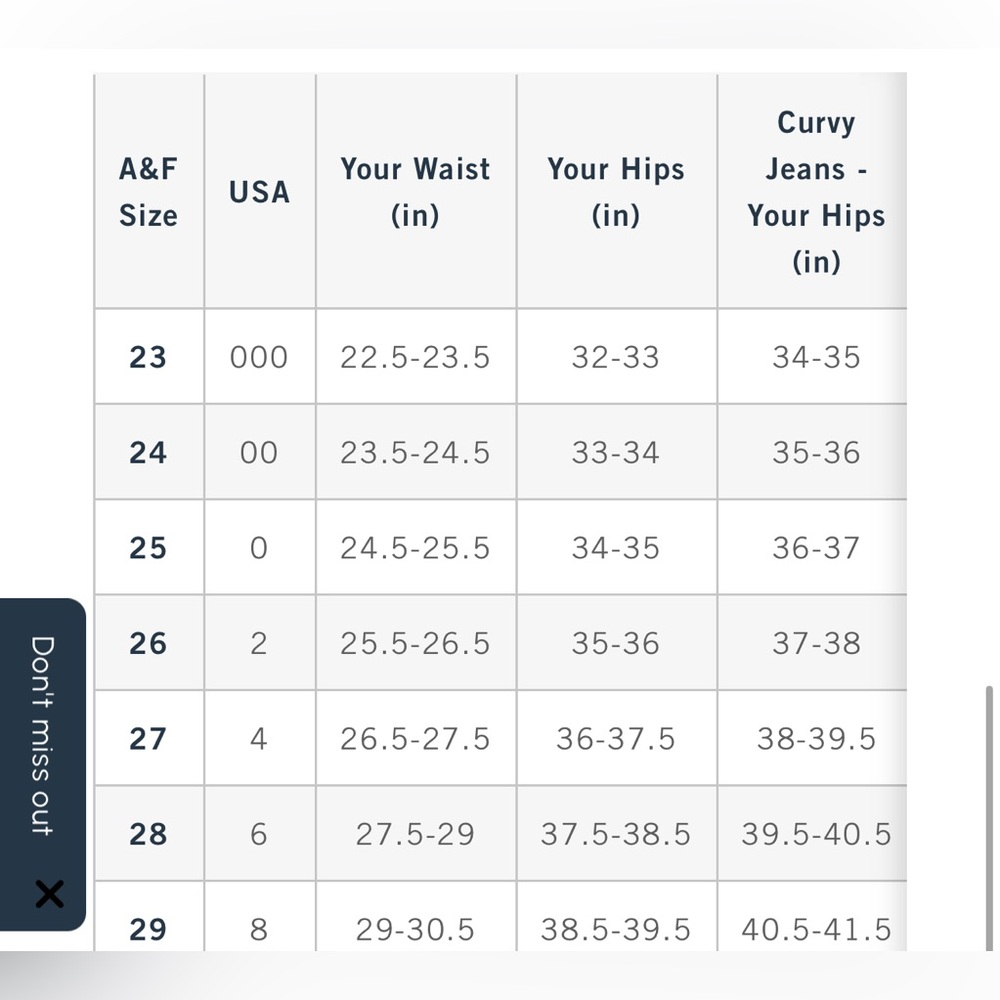Click the vertical page scrollbar
Screen dimensions: 1000x1000
tap(989, 818)
